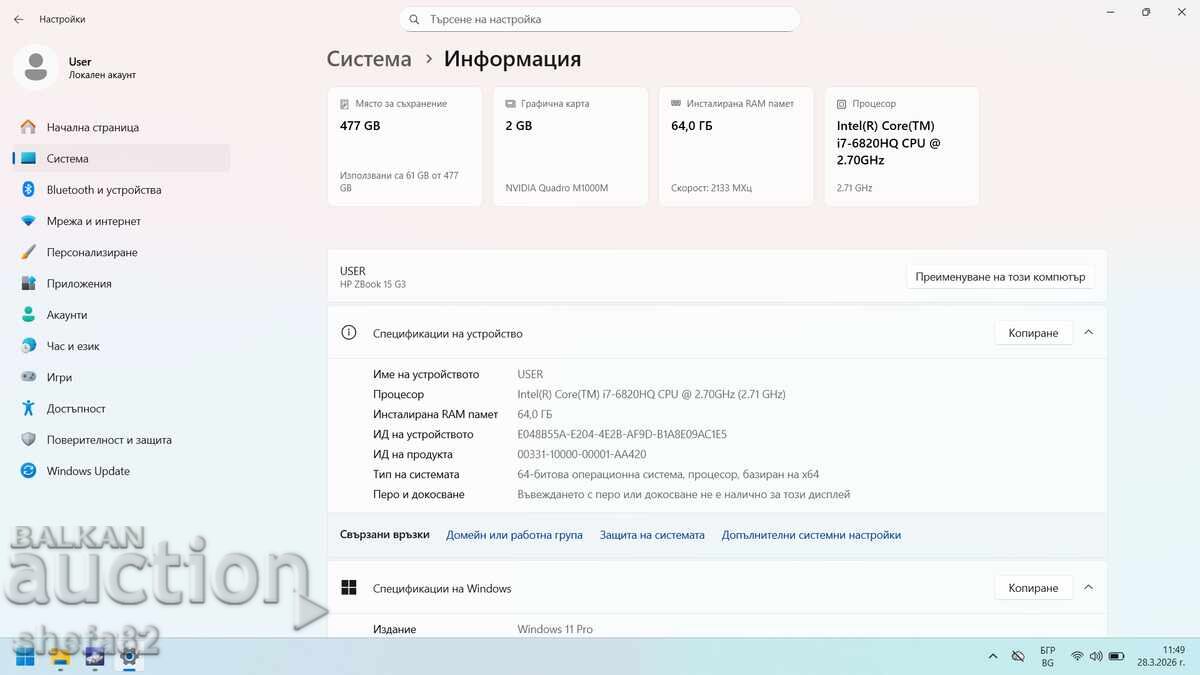The width and height of the screenshot is (1200, 675).
Task: Open the Процесор info card
Action: [902, 146]
